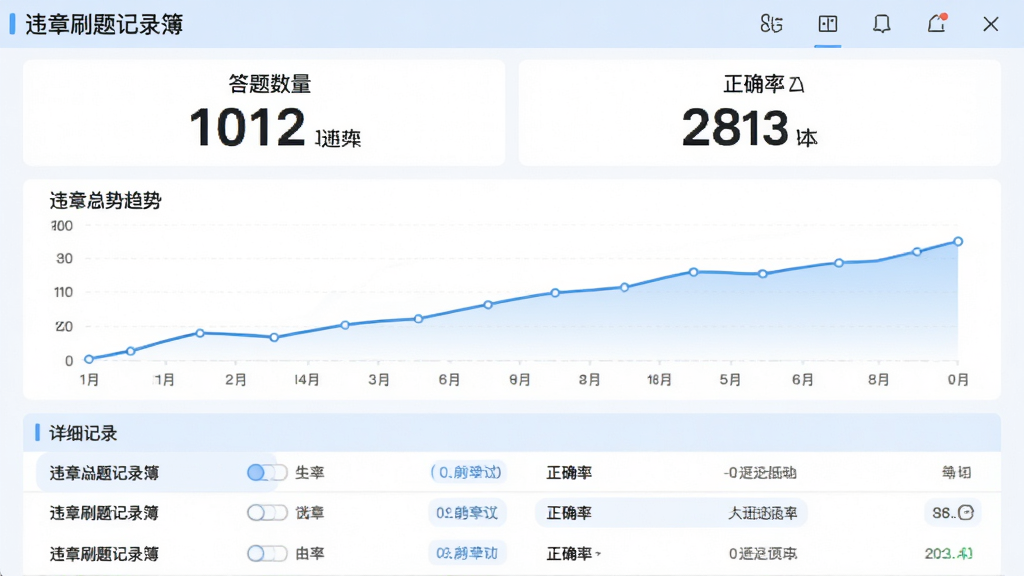Click the clock icon in second row

pos(966,513)
